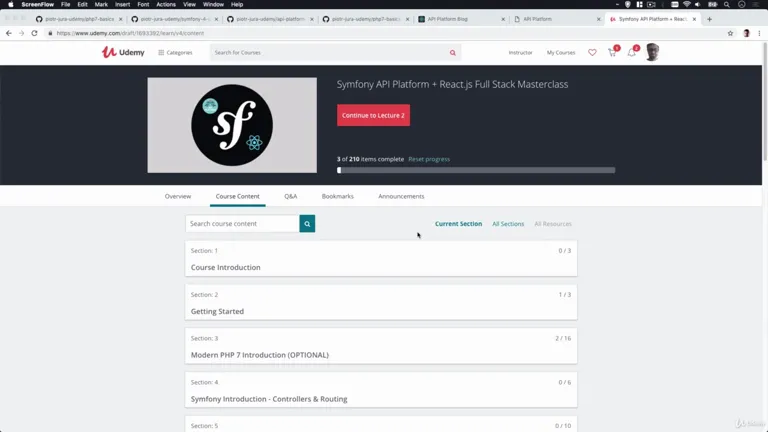Open the View menu
The width and height of the screenshot is (768, 432).
click(x=189, y=4)
